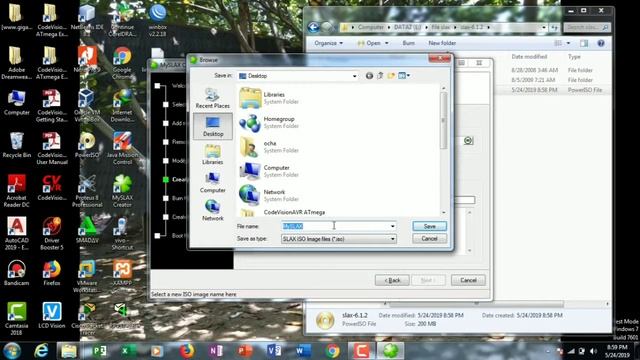Open the MySLAX Creator desktop shortcut

coord(122,191)
